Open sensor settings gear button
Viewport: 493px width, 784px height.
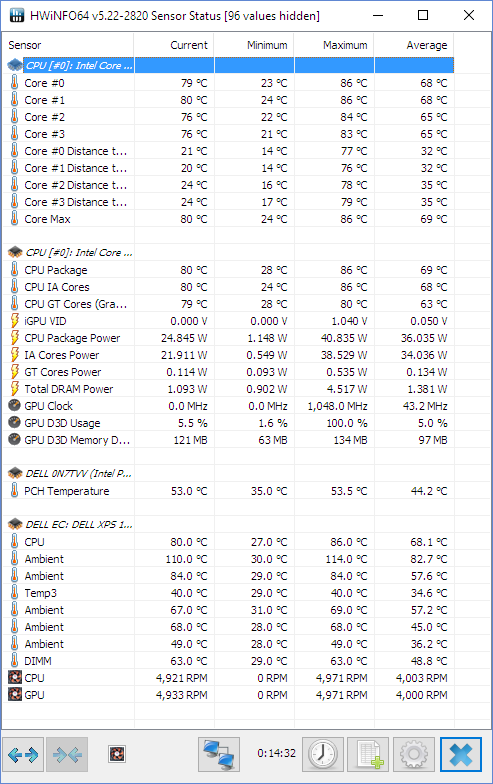pos(414,754)
